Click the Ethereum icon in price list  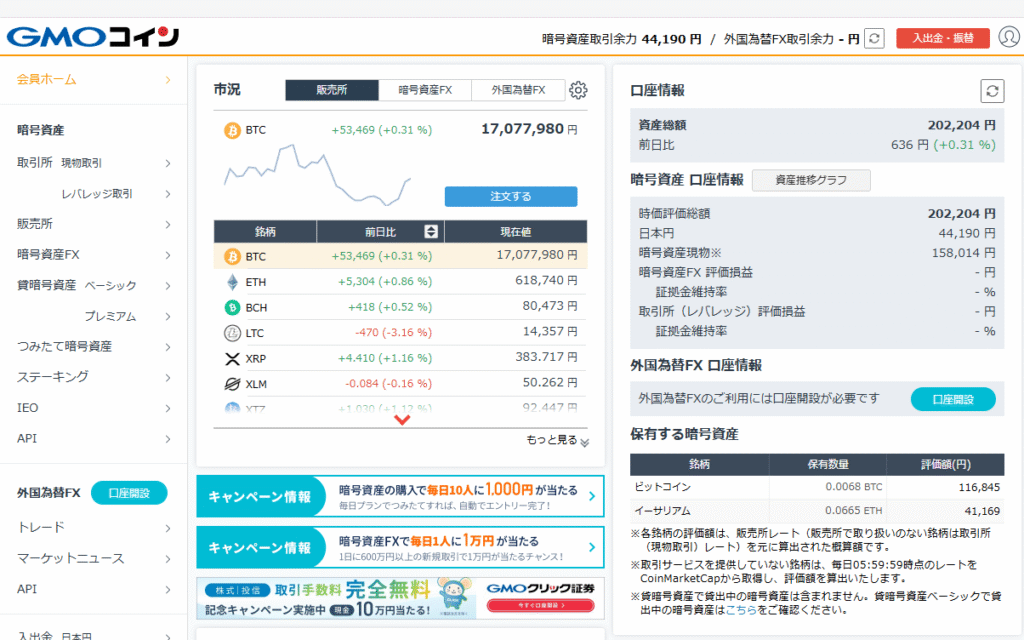pyautogui.click(x=232, y=282)
